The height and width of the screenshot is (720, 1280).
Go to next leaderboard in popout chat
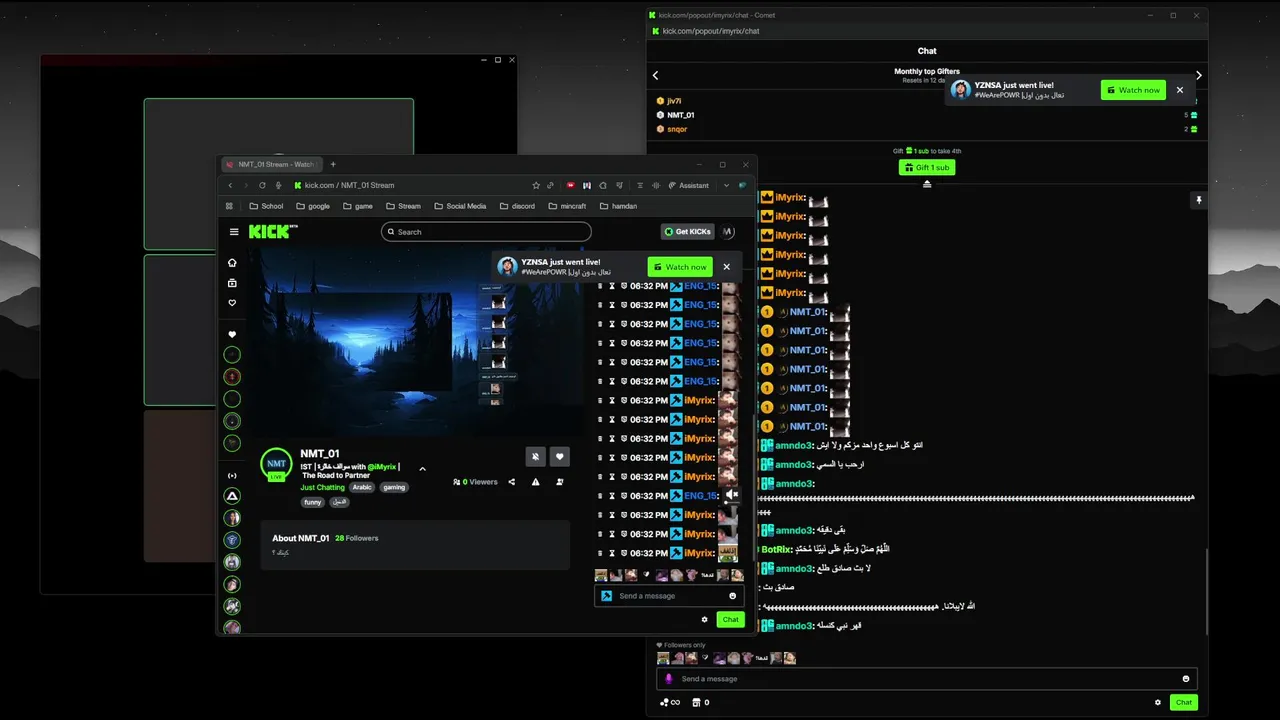coord(1199,75)
